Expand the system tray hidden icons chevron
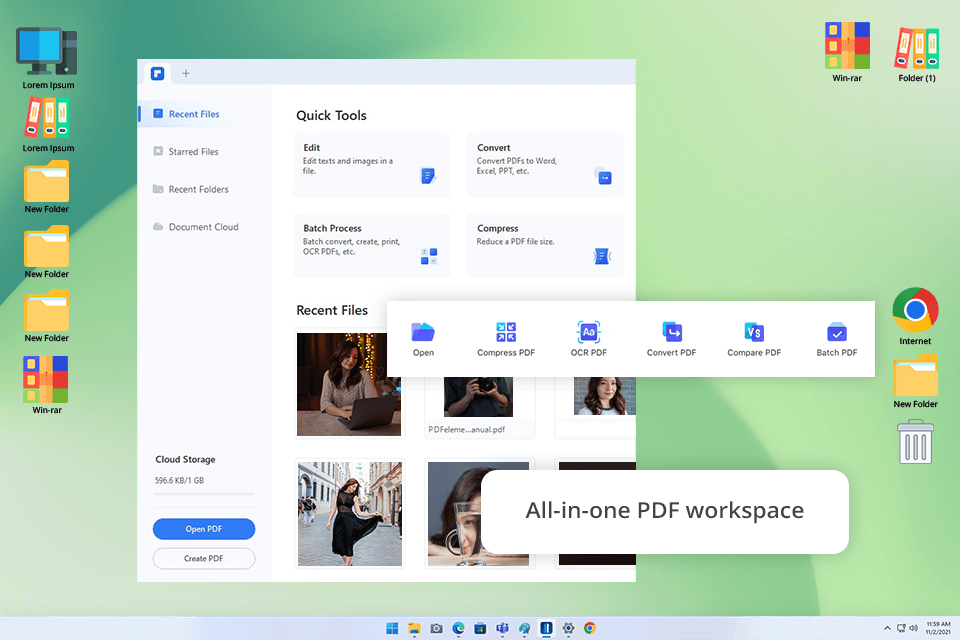960x640 pixels. coord(887,628)
